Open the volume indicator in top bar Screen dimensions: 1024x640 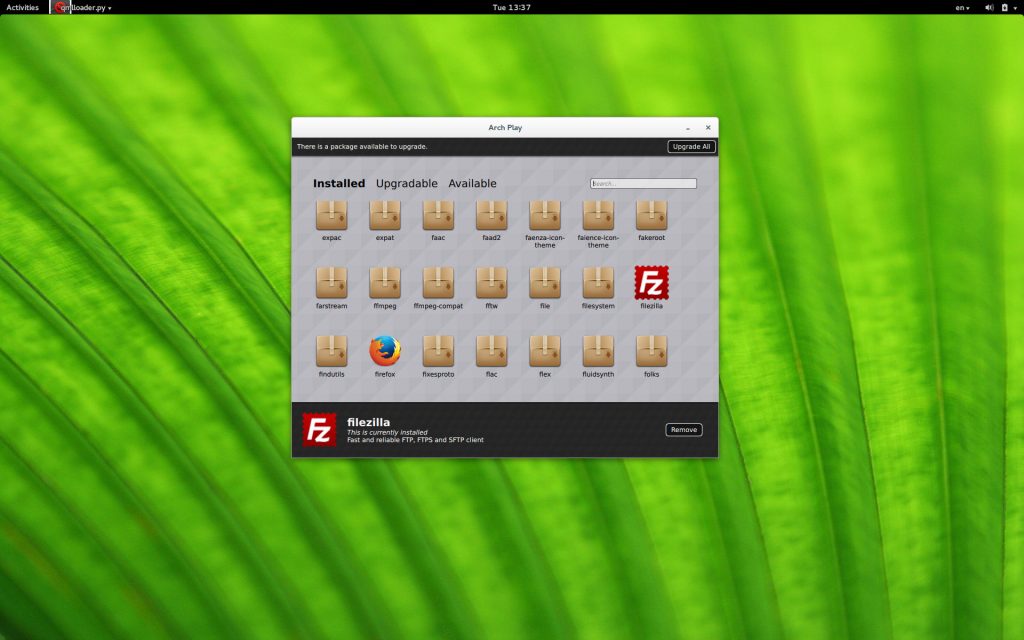pos(989,8)
